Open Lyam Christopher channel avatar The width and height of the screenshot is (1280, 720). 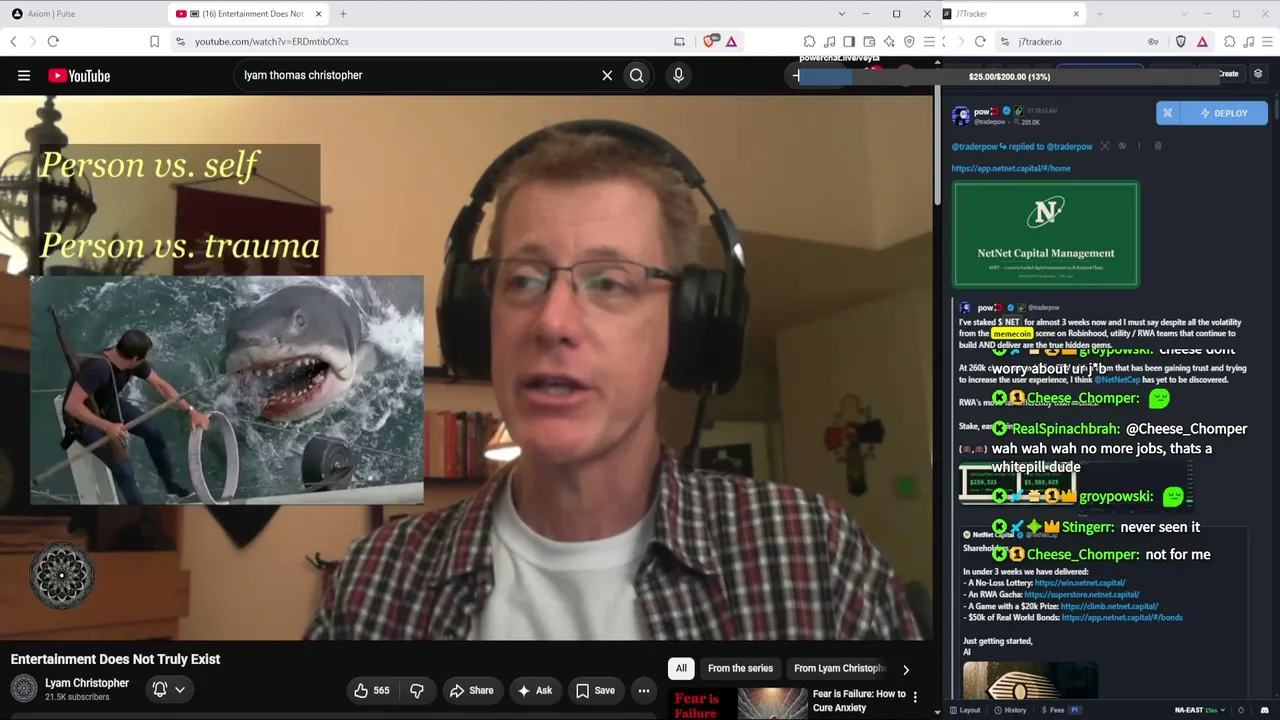[x=24, y=688]
